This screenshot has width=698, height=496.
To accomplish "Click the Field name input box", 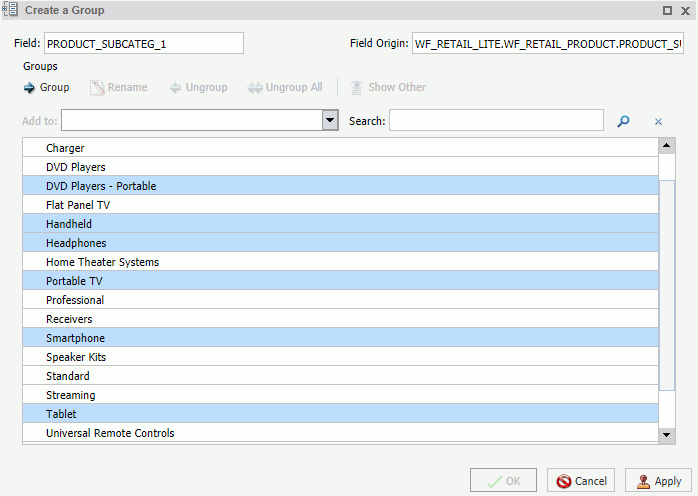I will [144, 43].
